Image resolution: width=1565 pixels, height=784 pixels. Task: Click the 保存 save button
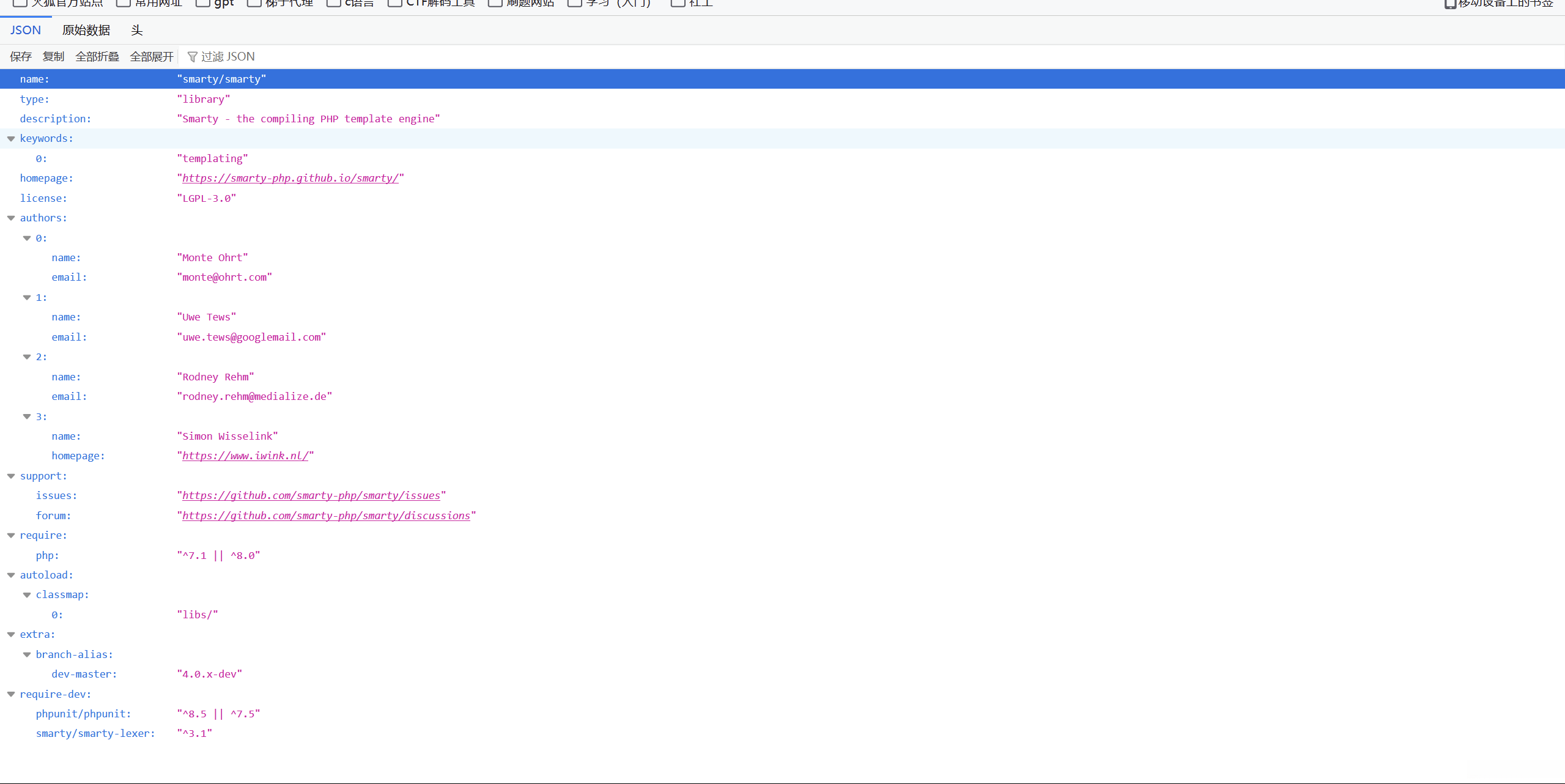point(21,57)
